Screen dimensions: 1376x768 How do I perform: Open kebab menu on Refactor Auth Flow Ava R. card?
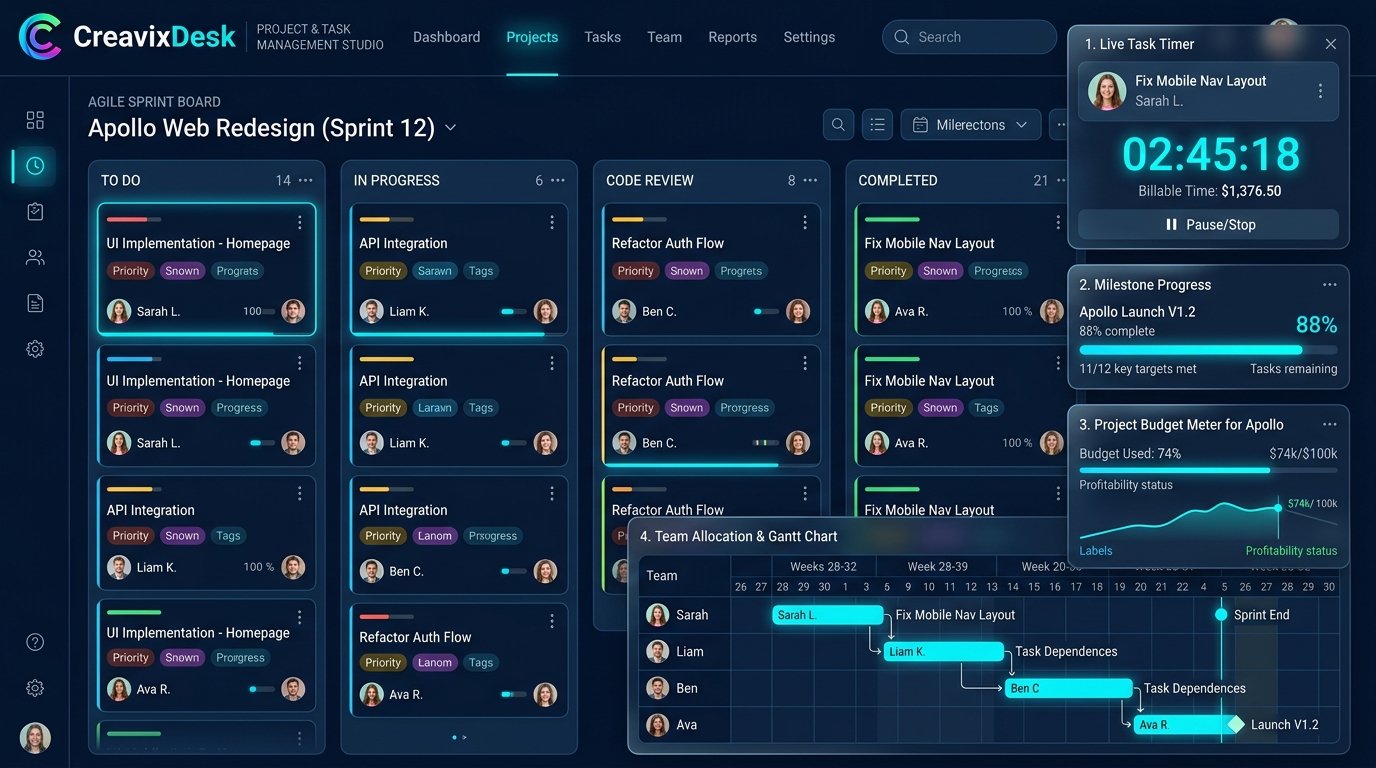coord(552,621)
